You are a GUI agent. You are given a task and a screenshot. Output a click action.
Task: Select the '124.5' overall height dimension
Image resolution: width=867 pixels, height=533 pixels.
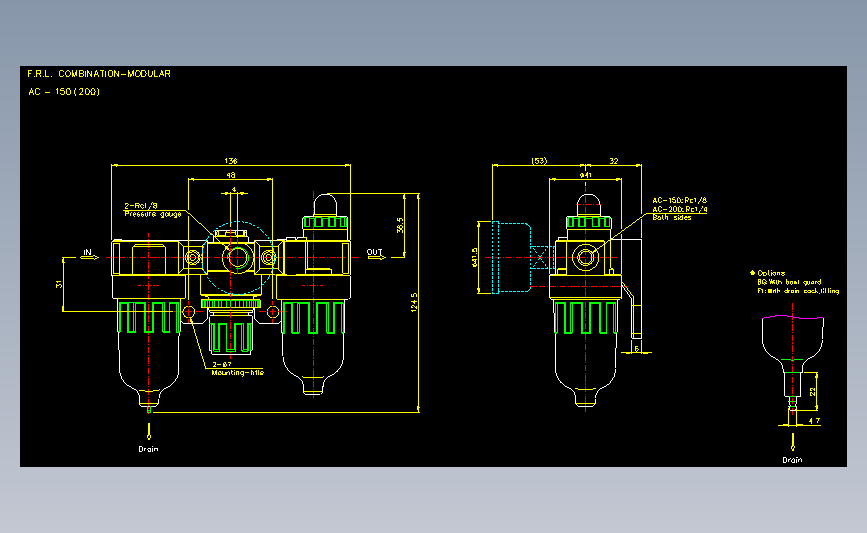[414, 302]
